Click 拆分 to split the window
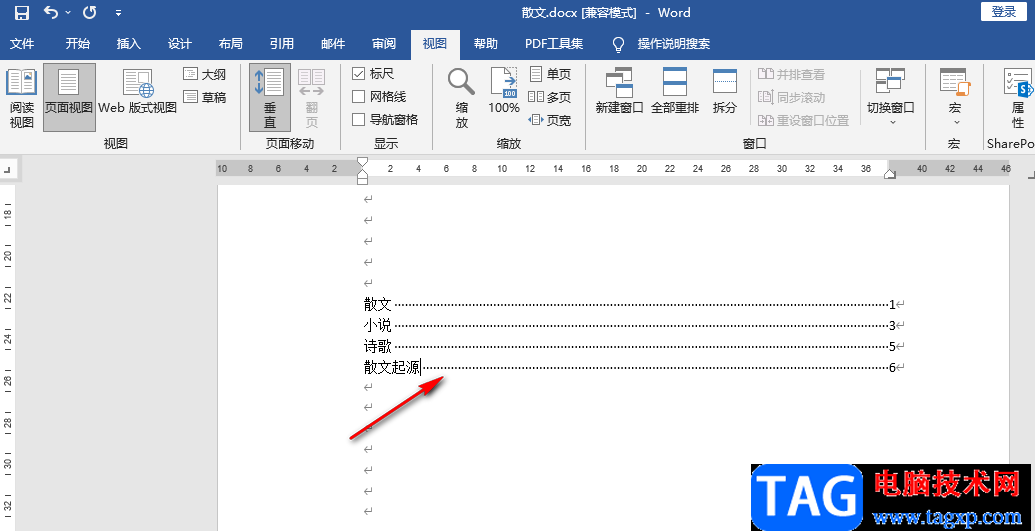 (x=725, y=91)
